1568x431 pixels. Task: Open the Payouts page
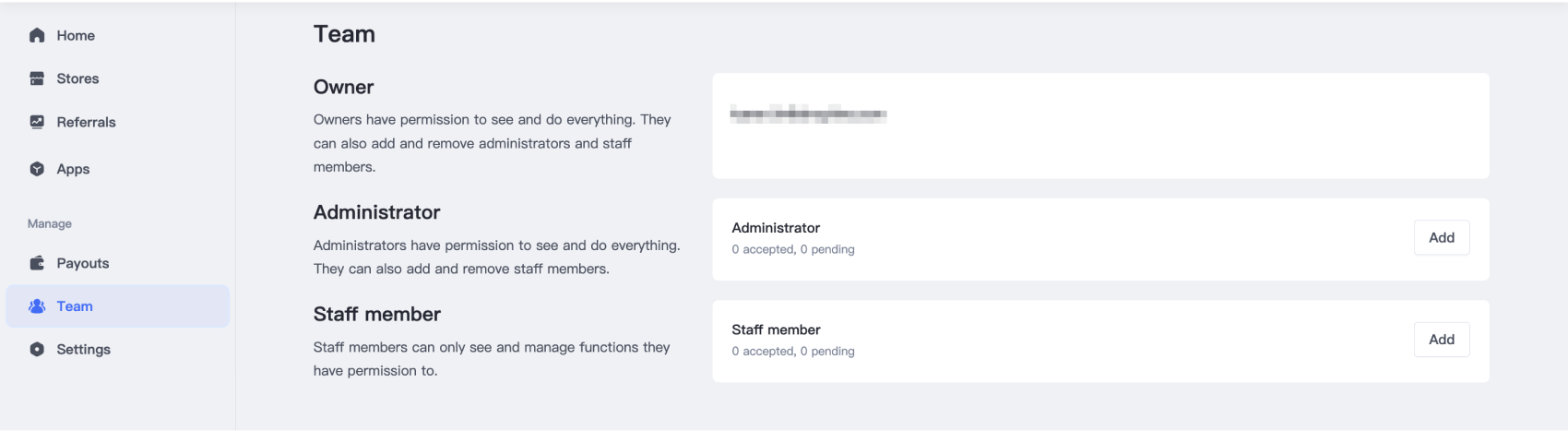pos(83,263)
